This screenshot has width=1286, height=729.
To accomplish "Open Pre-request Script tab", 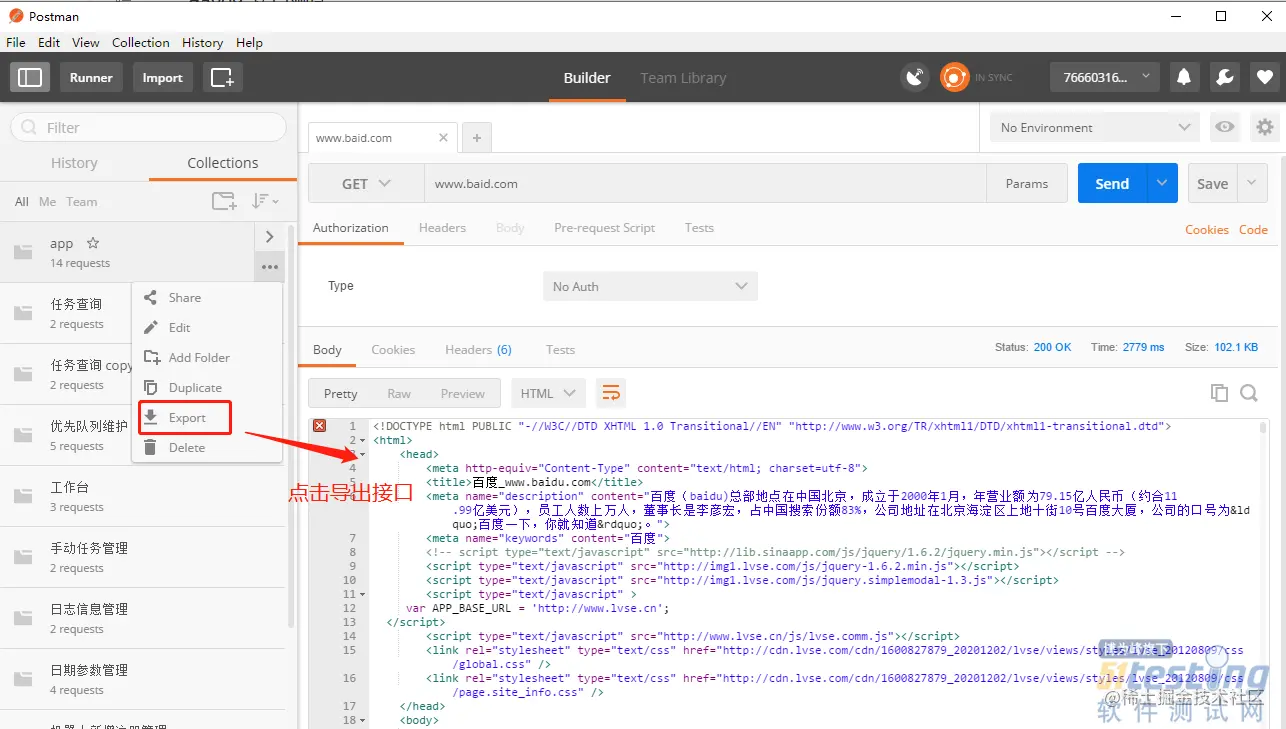I will (x=604, y=227).
